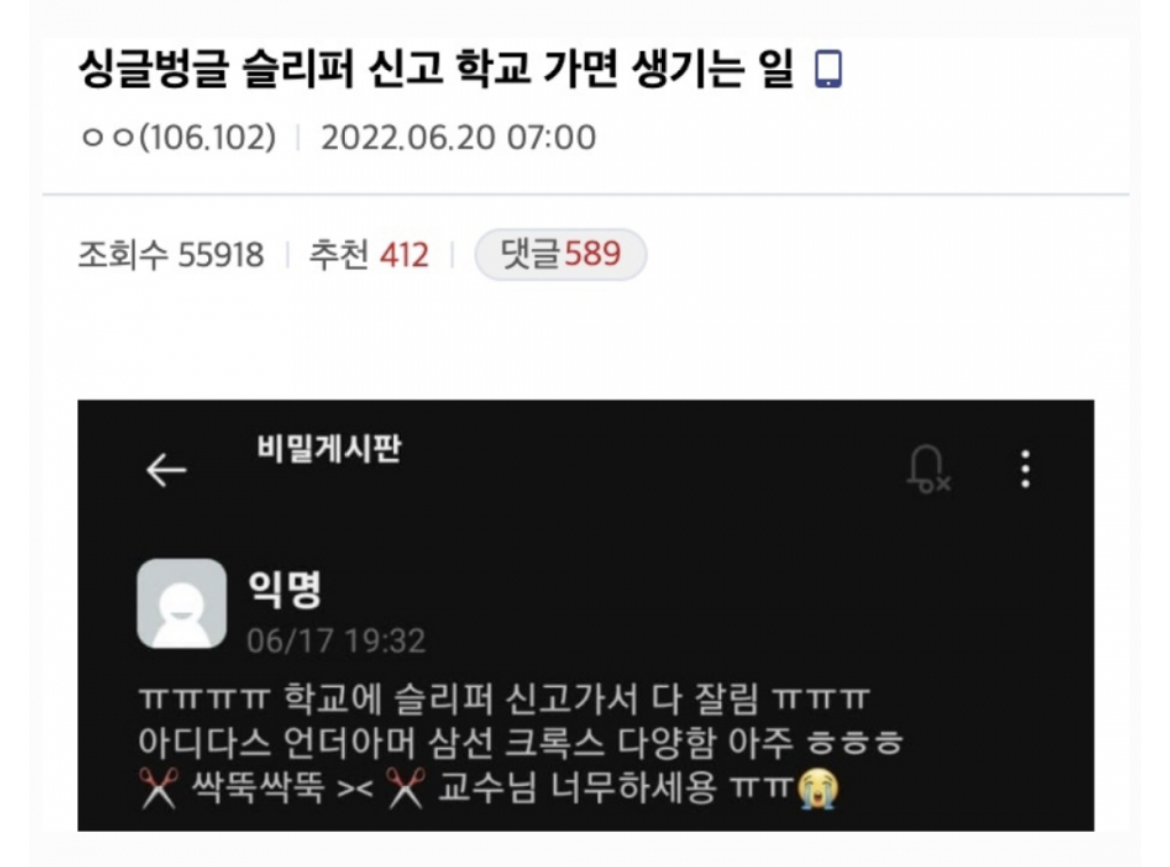Select the 익명 username label

pyautogui.click(x=284, y=589)
